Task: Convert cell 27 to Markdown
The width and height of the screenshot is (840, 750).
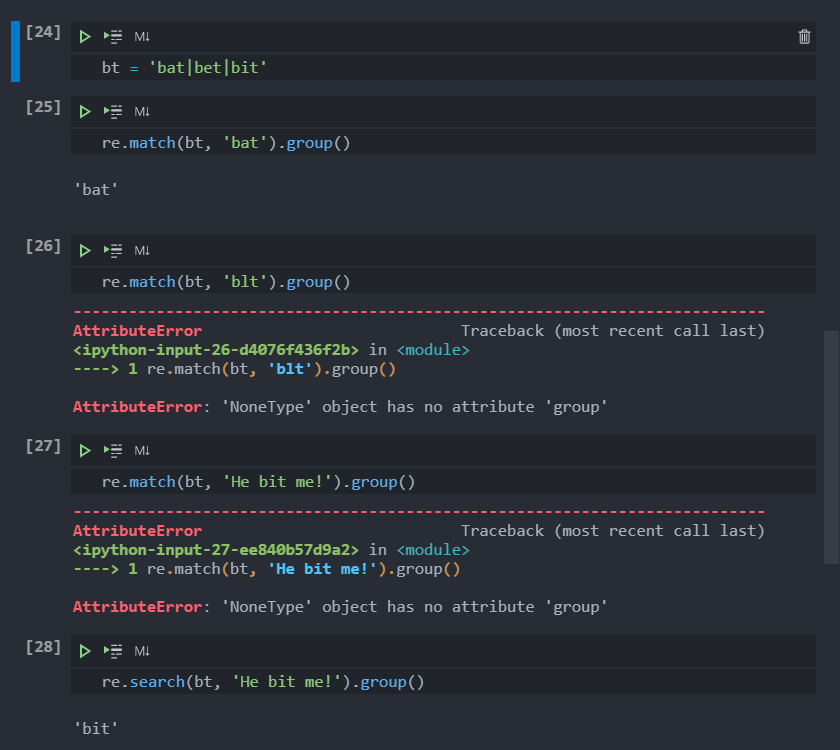Action: tap(142, 451)
